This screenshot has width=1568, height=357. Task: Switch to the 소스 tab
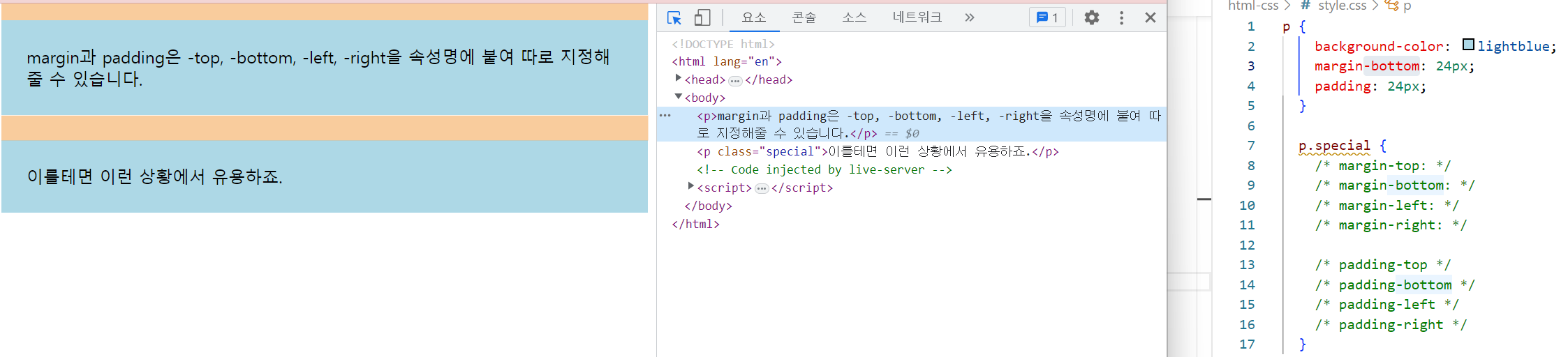point(855,18)
